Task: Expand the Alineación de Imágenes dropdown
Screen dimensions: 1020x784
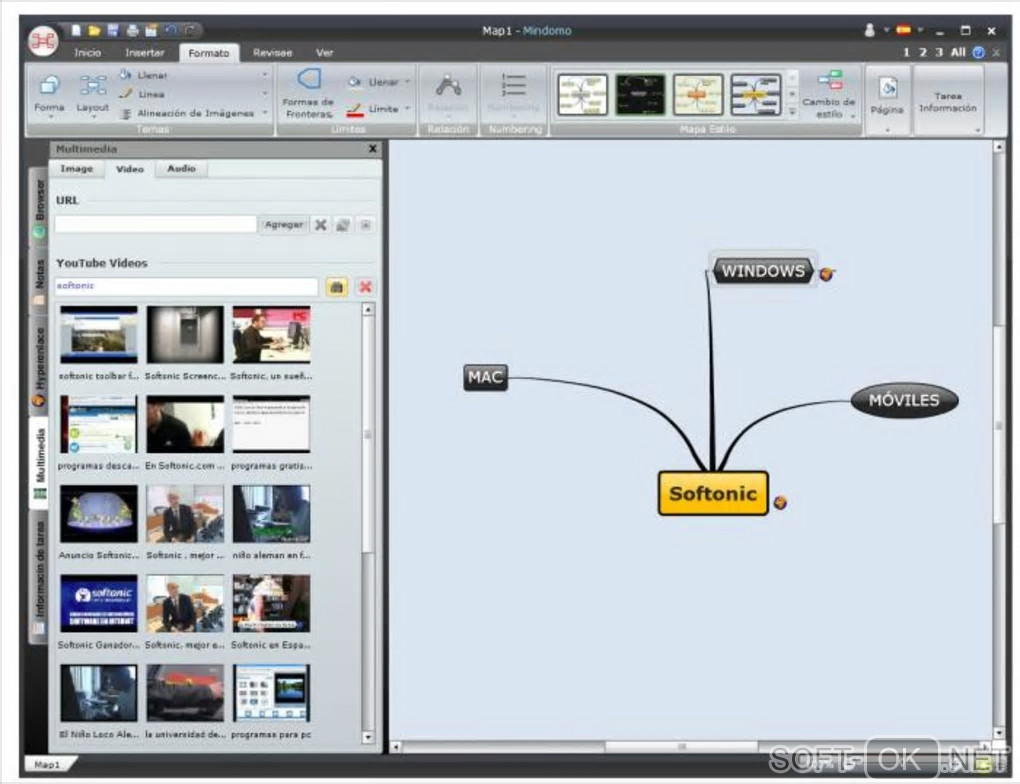Action: 264,113
